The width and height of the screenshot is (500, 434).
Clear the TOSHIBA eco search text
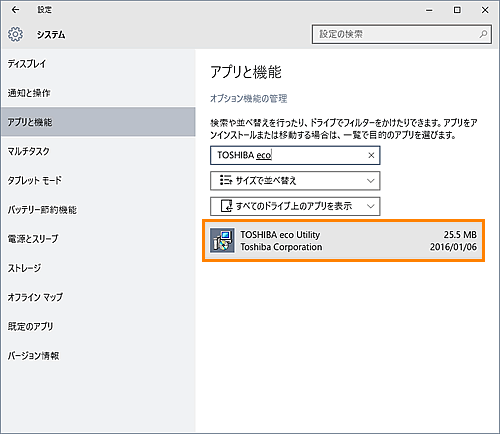point(371,155)
